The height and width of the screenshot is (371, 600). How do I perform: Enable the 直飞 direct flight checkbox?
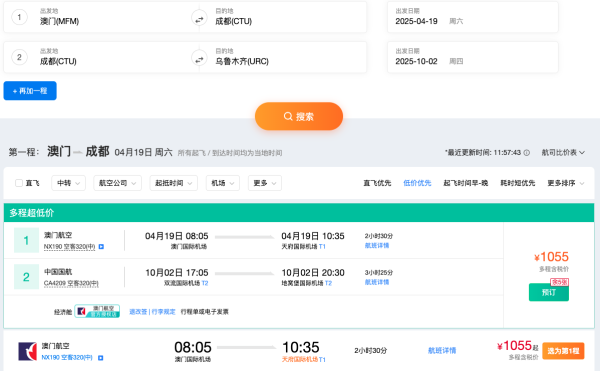click(19, 183)
